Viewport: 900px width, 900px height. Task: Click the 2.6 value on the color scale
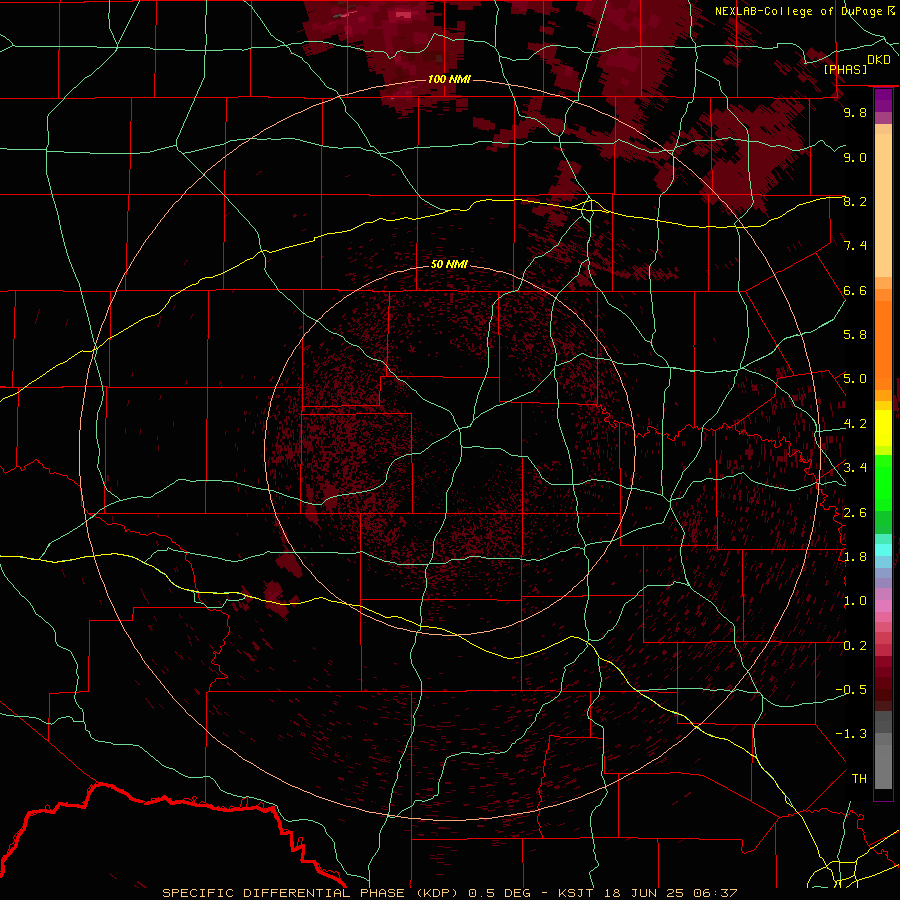pos(855,513)
